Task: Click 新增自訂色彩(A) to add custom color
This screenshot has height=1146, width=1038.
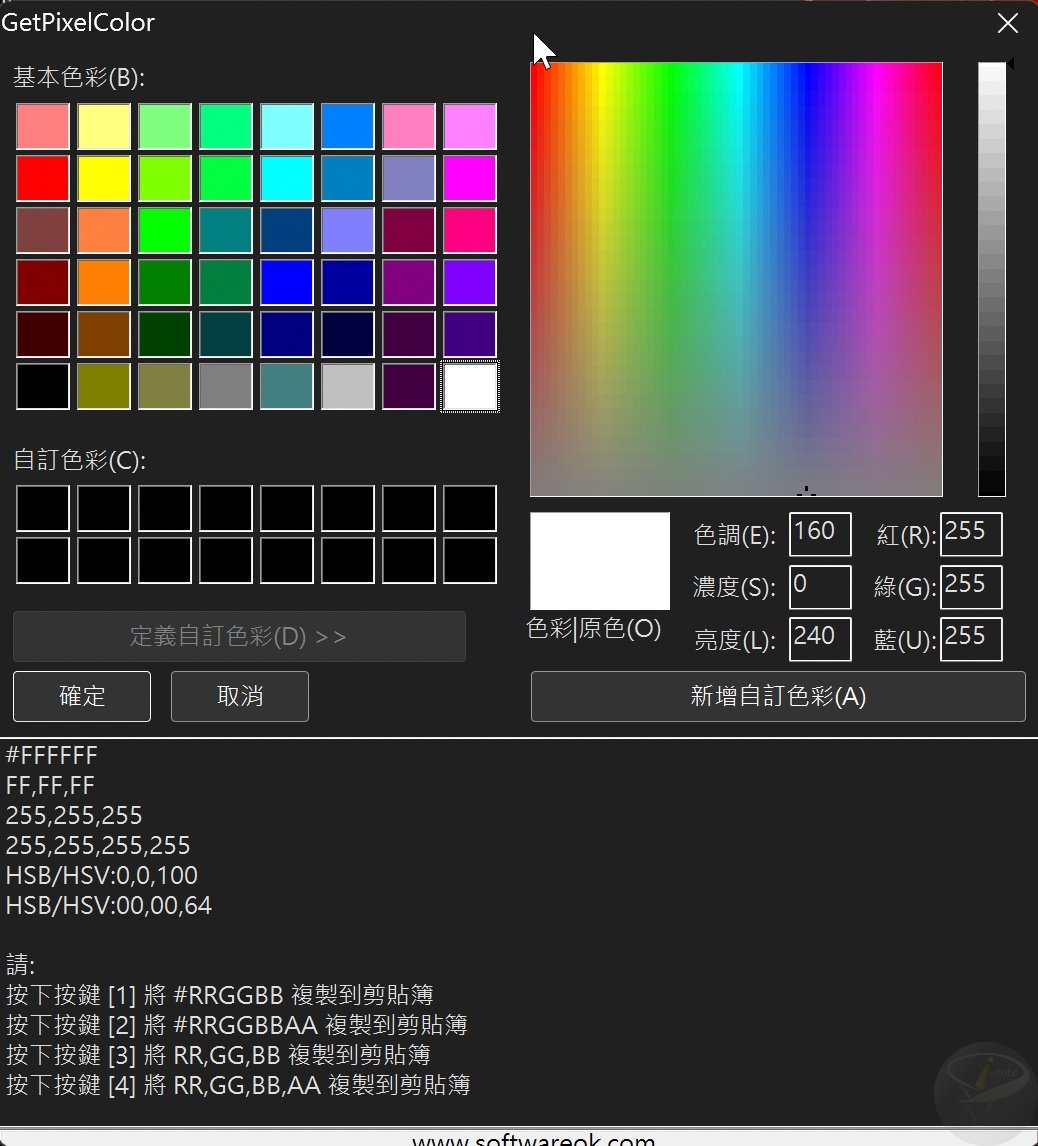Action: [x=778, y=696]
